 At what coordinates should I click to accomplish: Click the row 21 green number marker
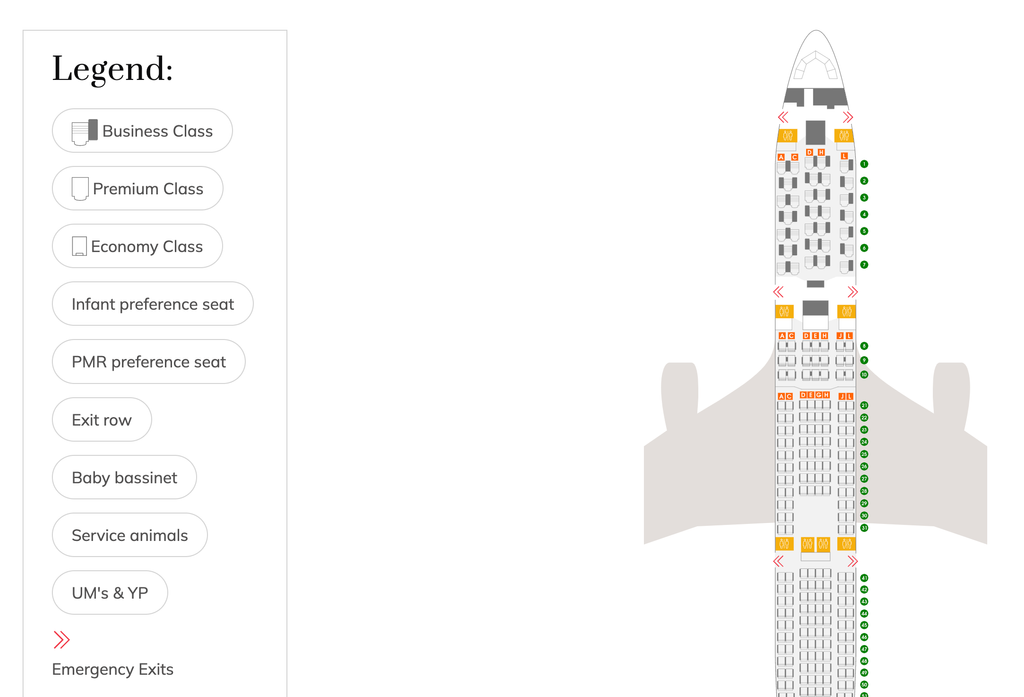pyautogui.click(x=864, y=406)
